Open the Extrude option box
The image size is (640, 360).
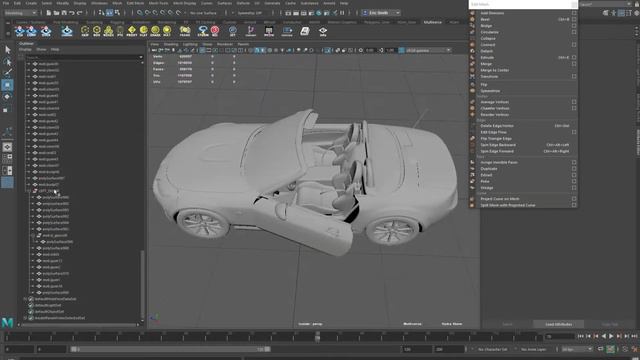(x=574, y=58)
